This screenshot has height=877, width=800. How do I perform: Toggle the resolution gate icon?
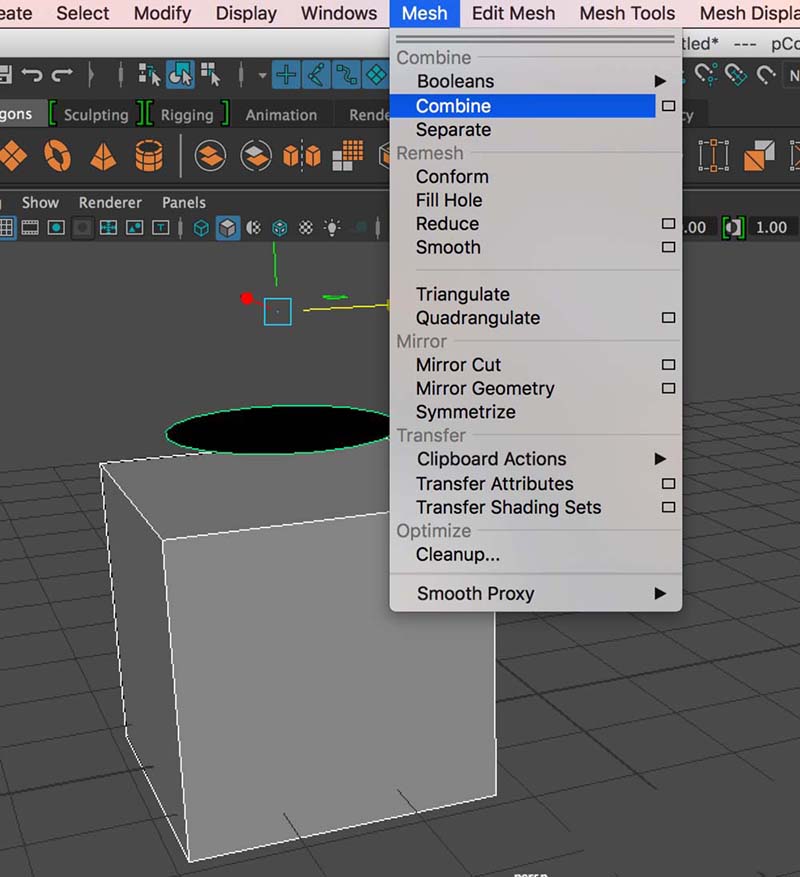tap(56, 228)
